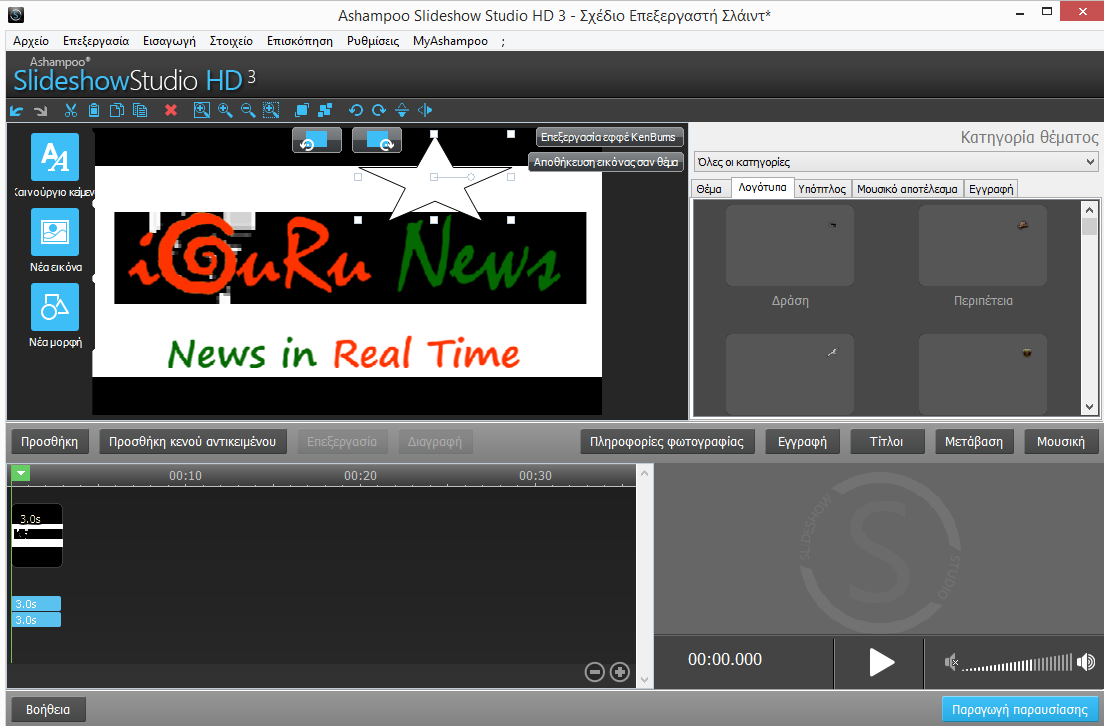Switch to the Υπότιτλος tab

point(823,188)
